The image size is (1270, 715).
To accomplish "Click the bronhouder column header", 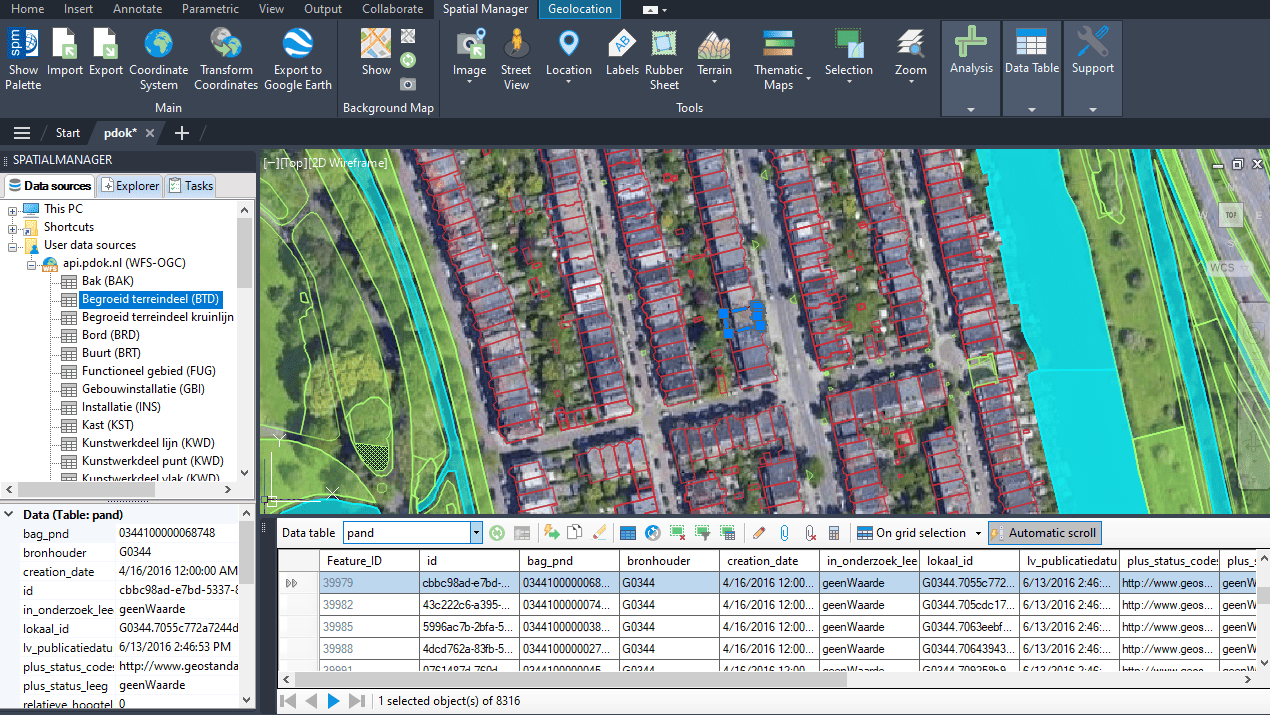I will coord(668,561).
